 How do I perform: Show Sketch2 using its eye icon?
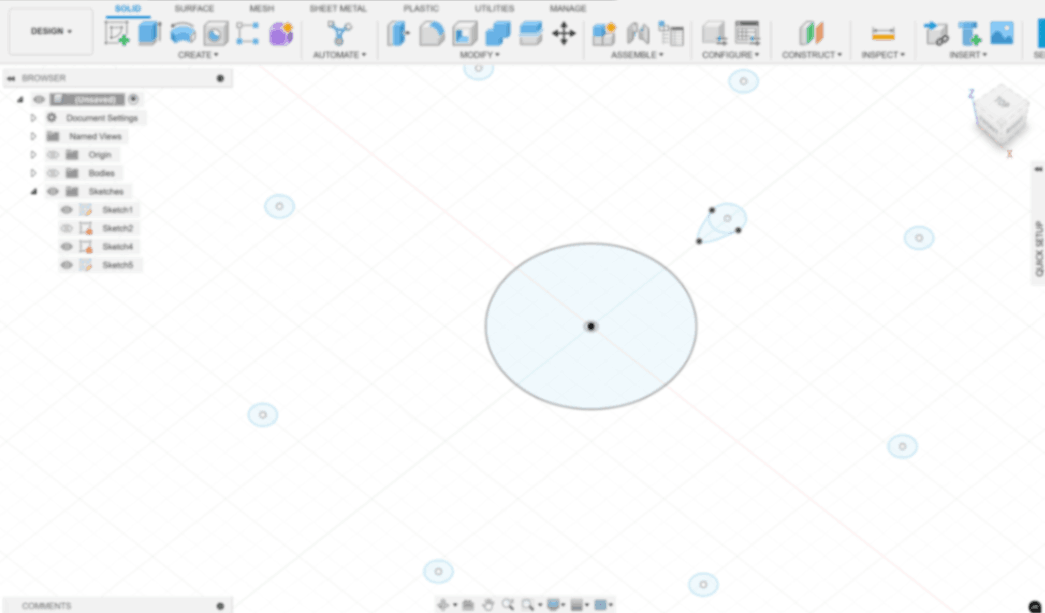[66, 228]
